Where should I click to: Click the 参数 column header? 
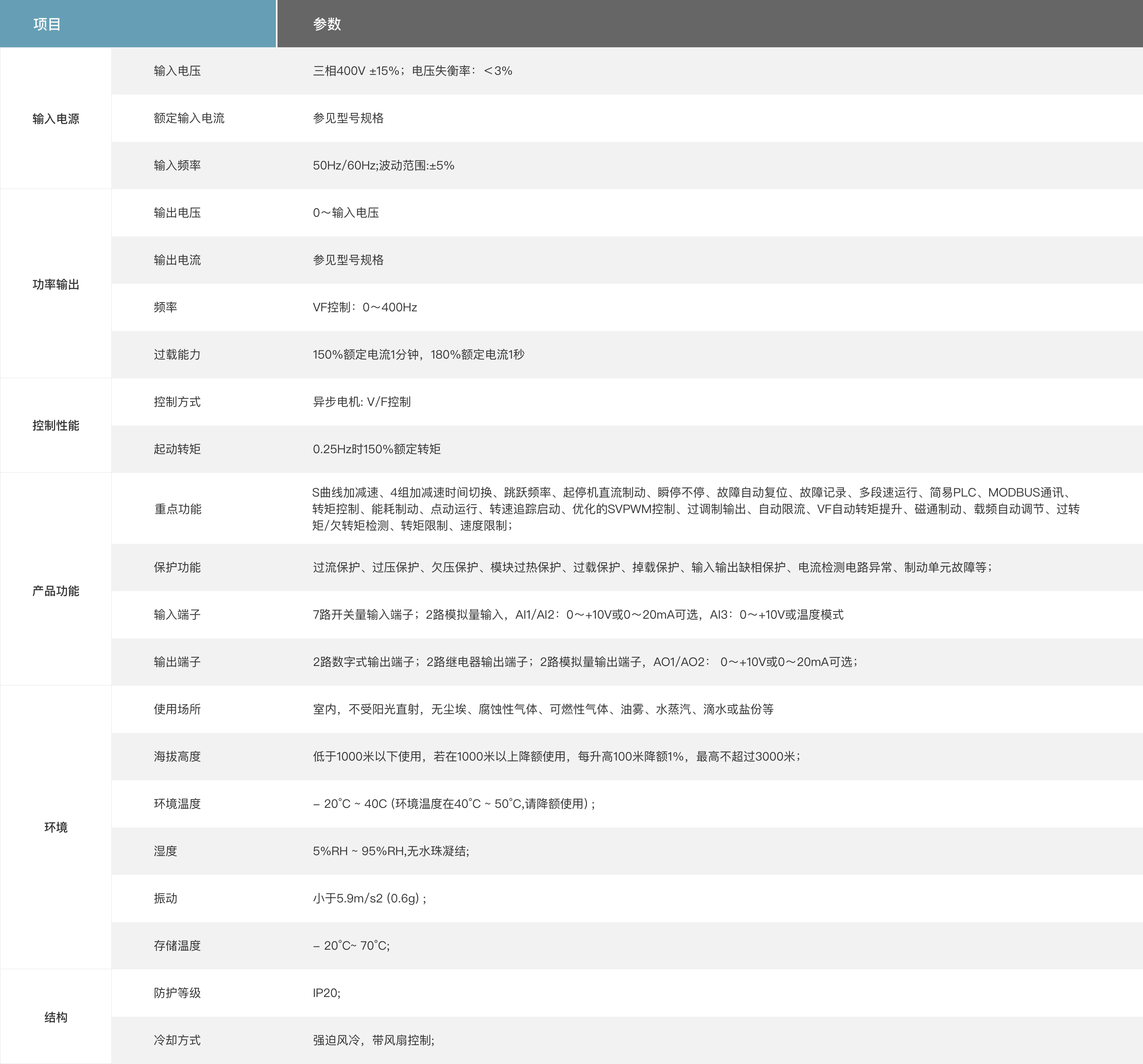pyautogui.click(x=327, y=24)
